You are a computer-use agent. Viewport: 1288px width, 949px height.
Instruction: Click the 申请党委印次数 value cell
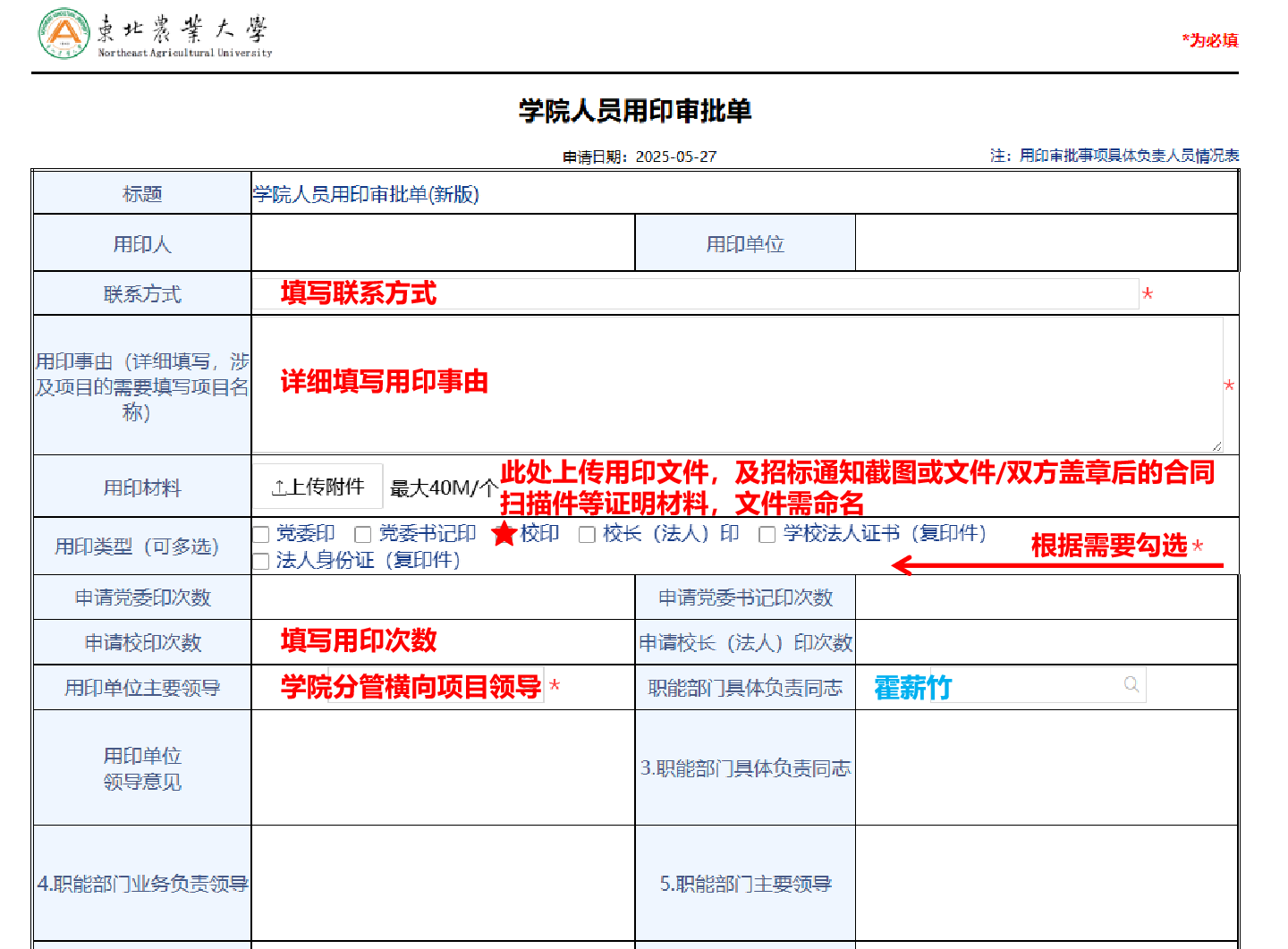coord(443,597)
